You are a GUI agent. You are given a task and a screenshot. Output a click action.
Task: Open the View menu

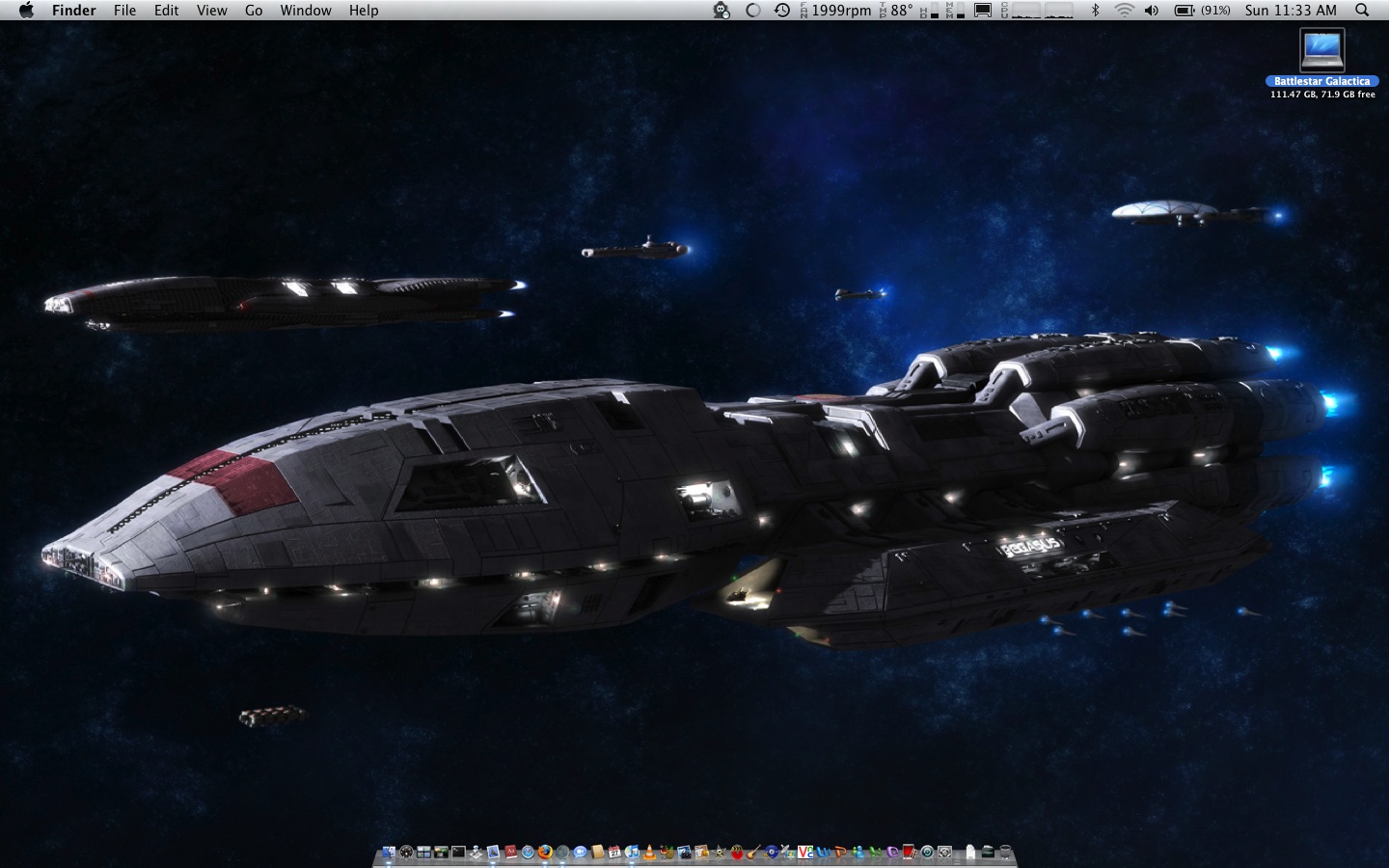click(211, 11)
